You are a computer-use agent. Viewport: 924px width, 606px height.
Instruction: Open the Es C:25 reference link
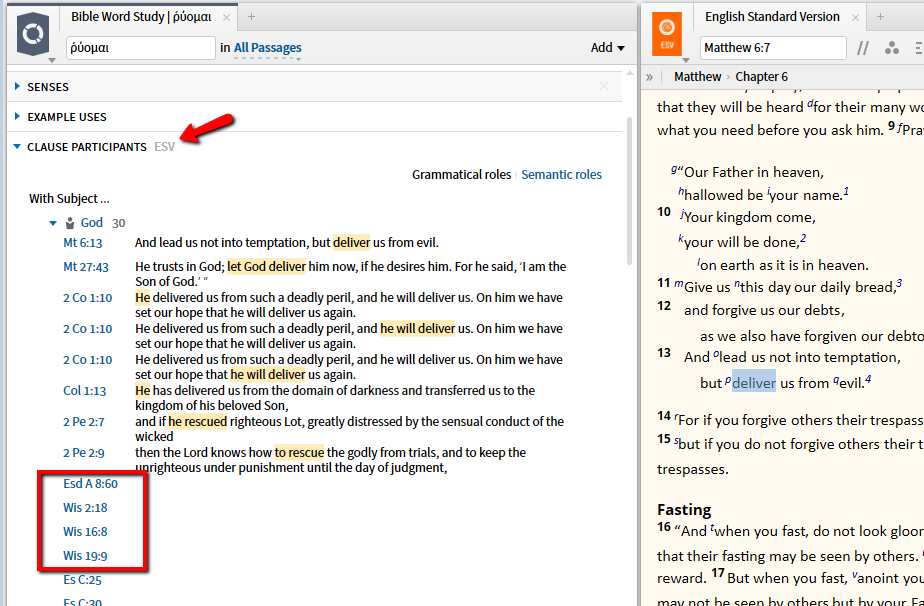82,580
